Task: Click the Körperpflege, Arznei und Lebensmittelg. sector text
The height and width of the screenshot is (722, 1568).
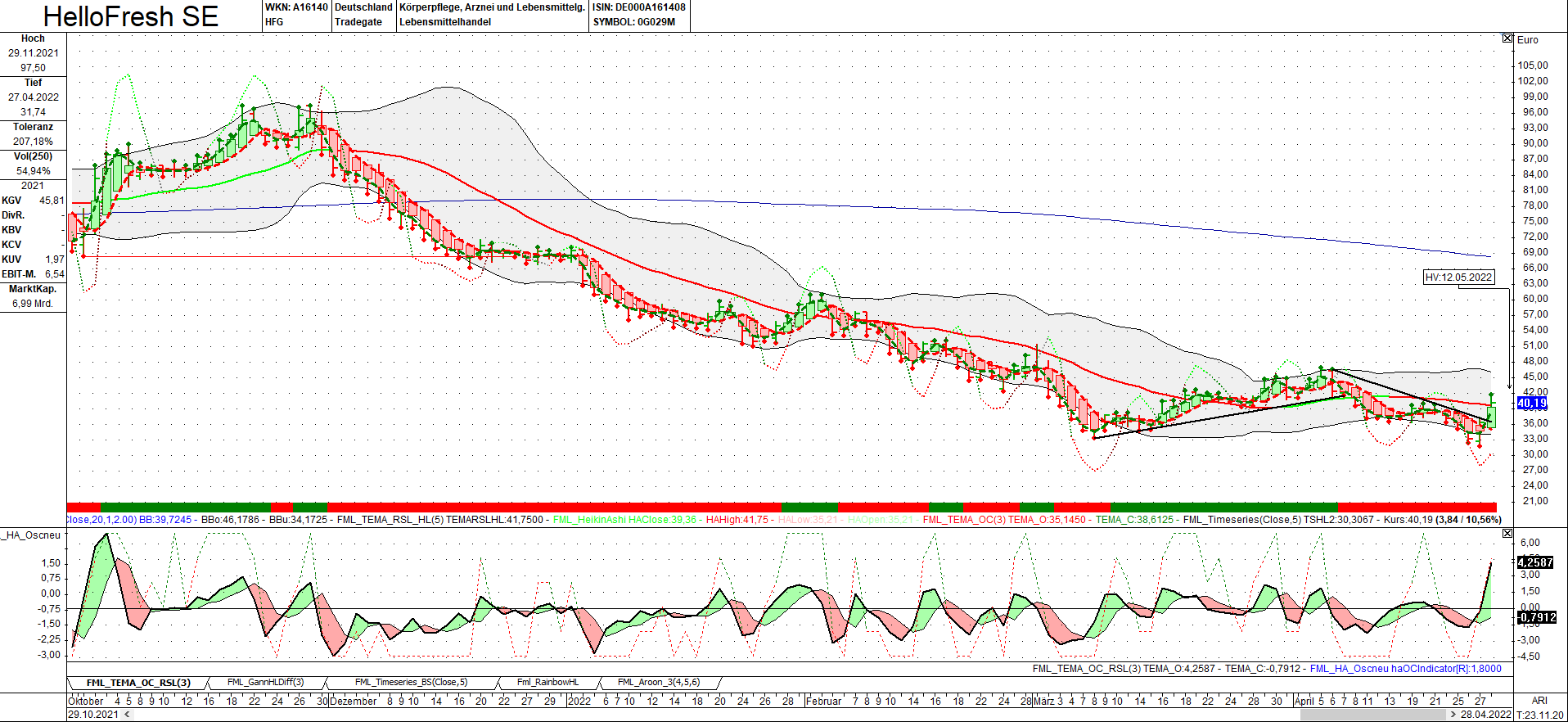Action: pyautogui.click(x=492, y=7)
